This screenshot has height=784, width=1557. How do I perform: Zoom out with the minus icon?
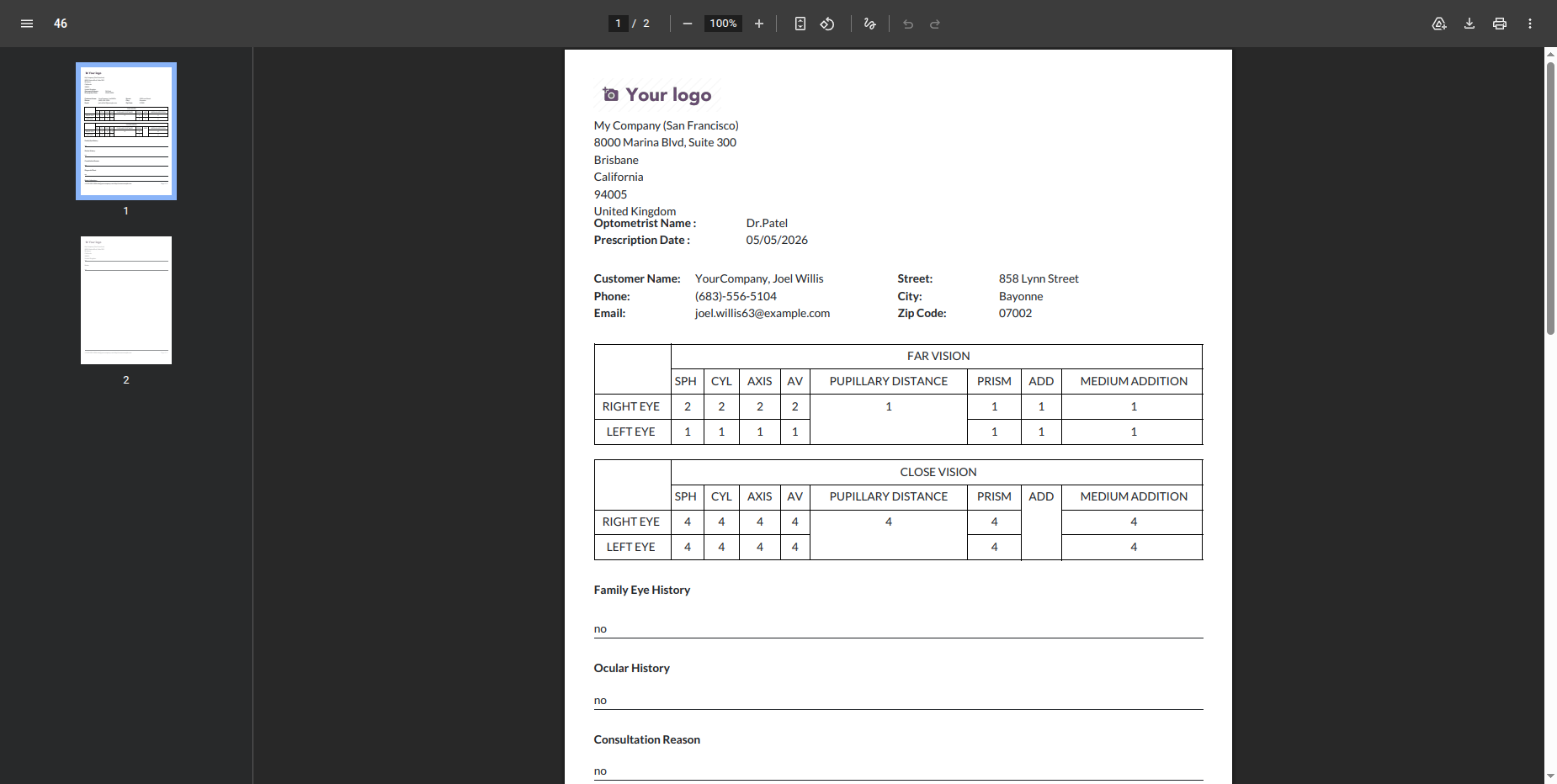click(688, 24)
